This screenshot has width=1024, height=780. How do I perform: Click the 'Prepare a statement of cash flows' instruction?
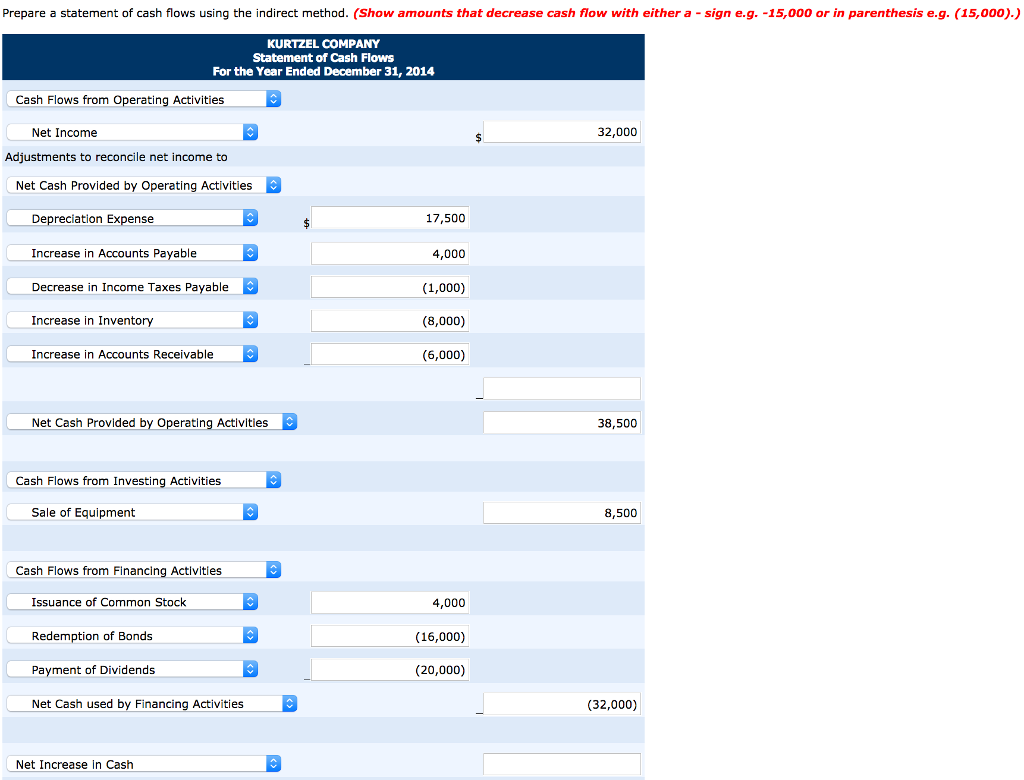[x=175, y=13]
